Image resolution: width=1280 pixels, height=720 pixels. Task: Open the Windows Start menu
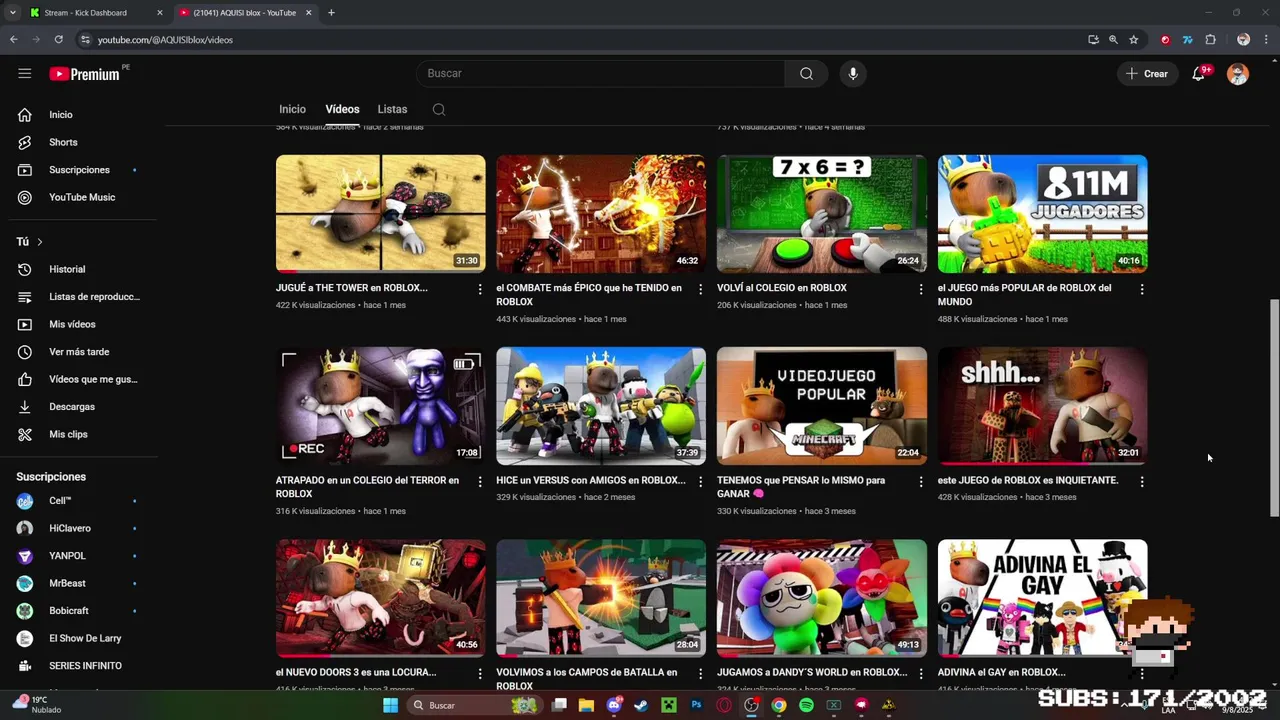(391, 705)
